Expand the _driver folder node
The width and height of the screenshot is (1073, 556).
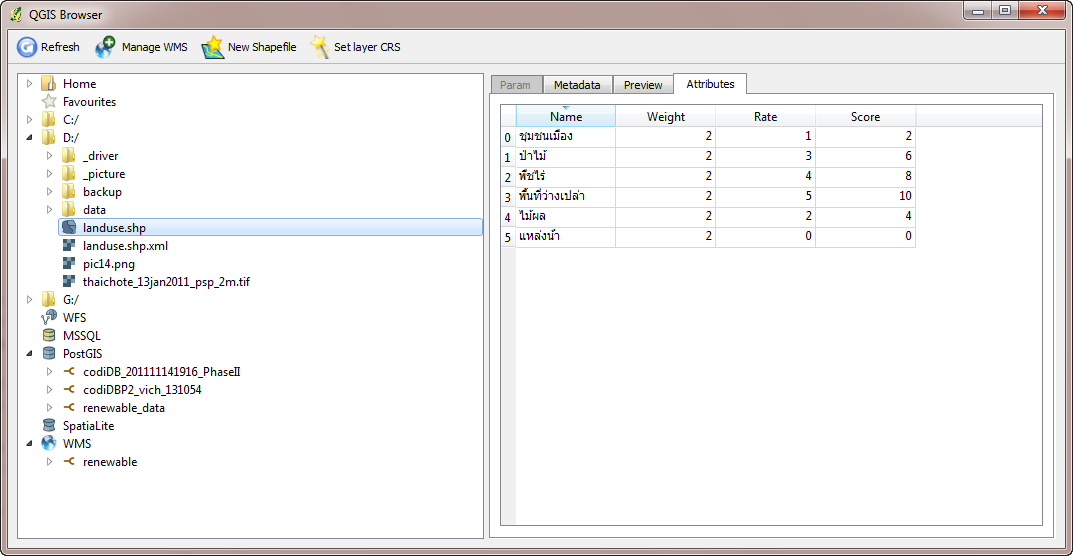pyautogui.click(x=49, y=155)
